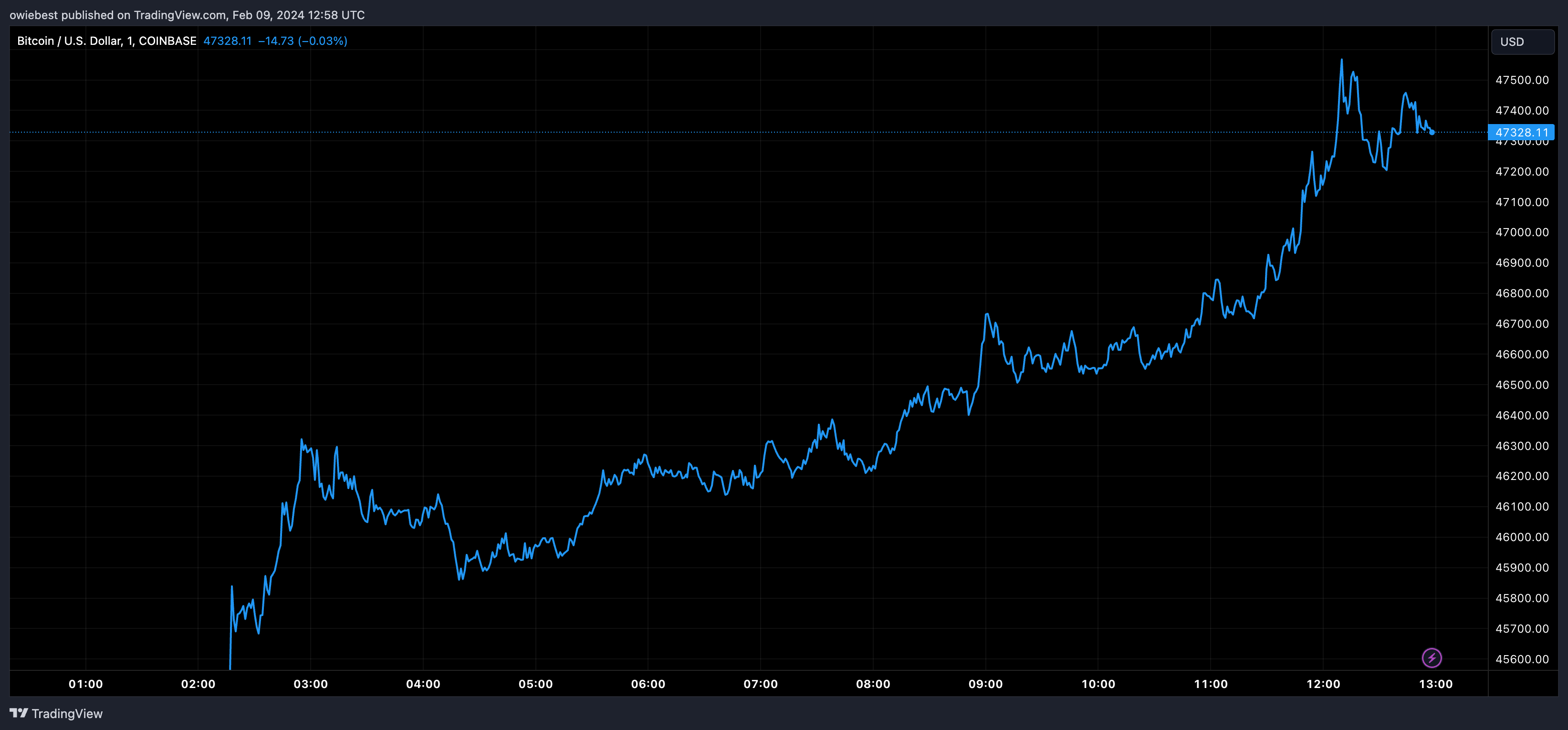Screen dimensions: 1568x730
Task: Click the 46300.00 price axis label
Action: 1522,446
